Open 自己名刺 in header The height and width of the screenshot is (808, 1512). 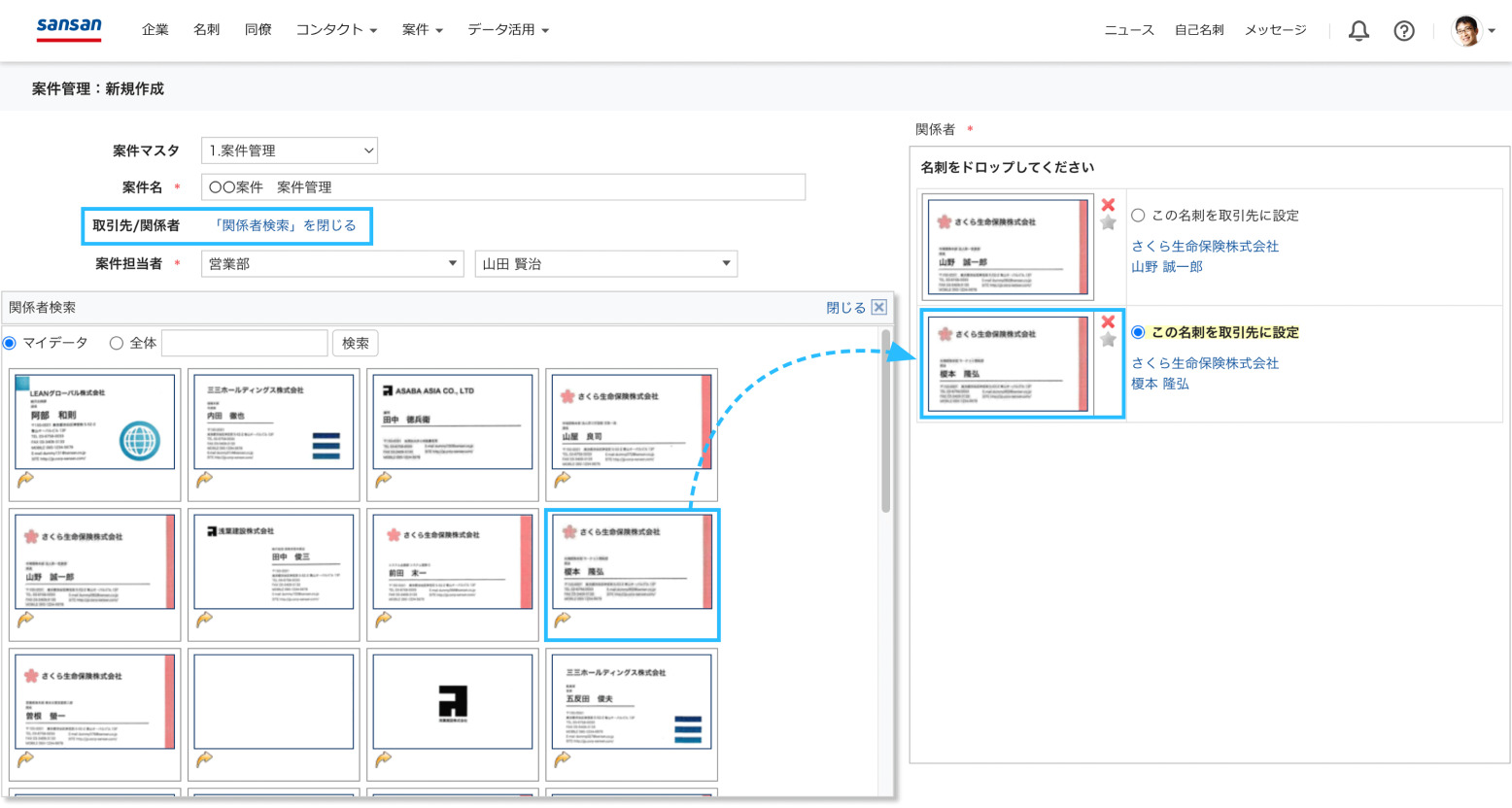coord(1199,31)
